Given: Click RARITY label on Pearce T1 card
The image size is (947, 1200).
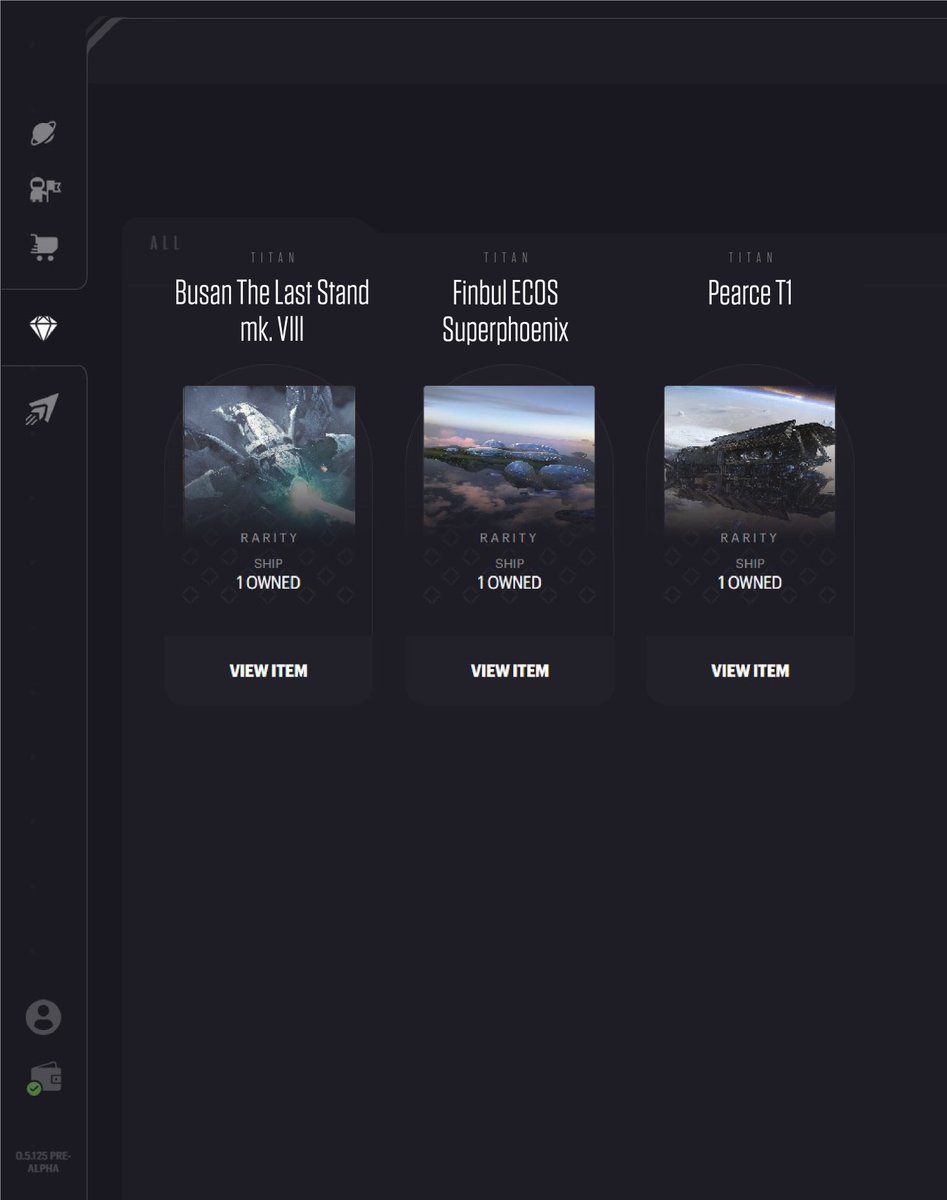Looking at the screenshot, I should [x=750, y=538].
